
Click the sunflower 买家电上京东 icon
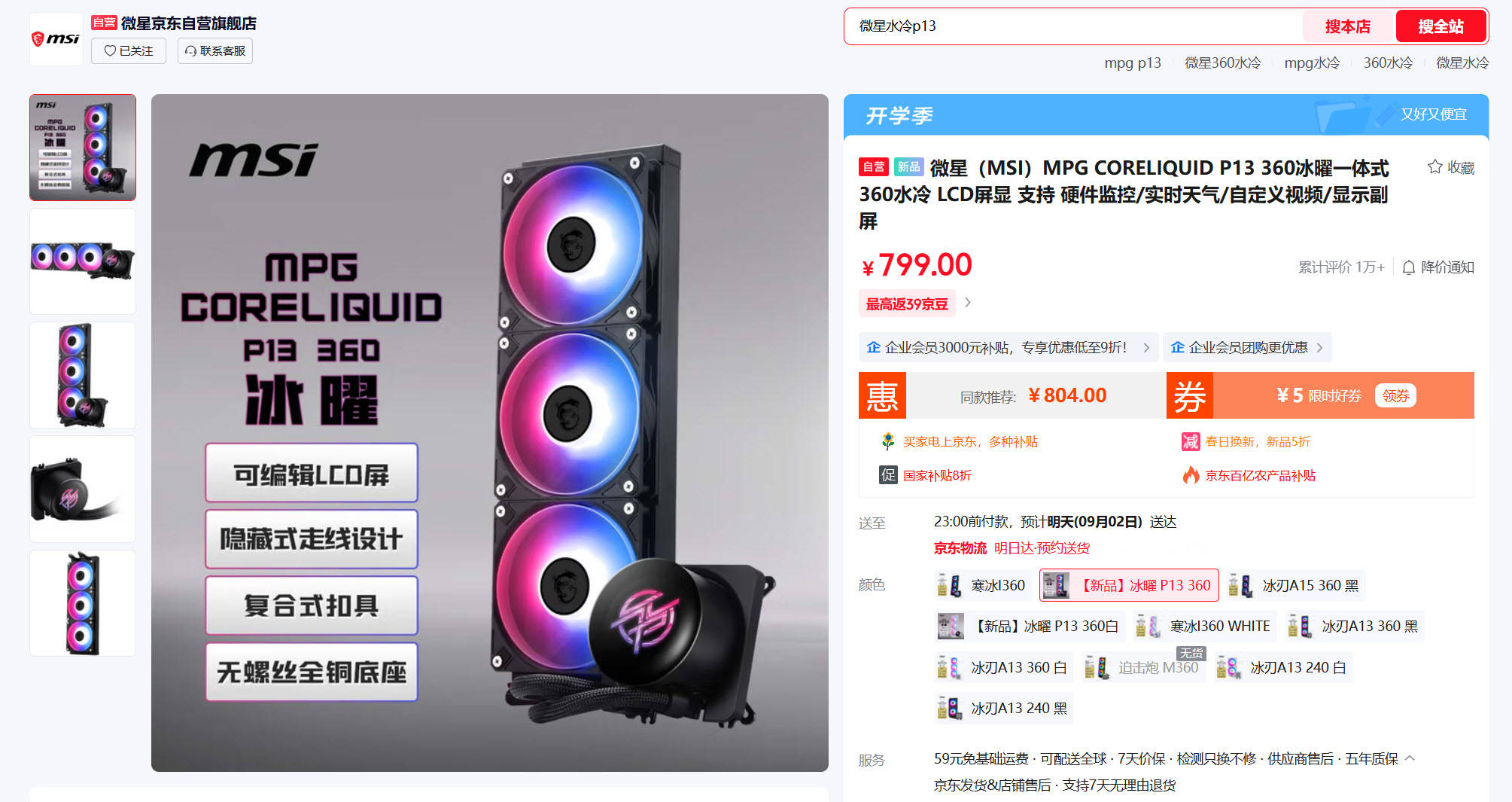tap(888, 441)
